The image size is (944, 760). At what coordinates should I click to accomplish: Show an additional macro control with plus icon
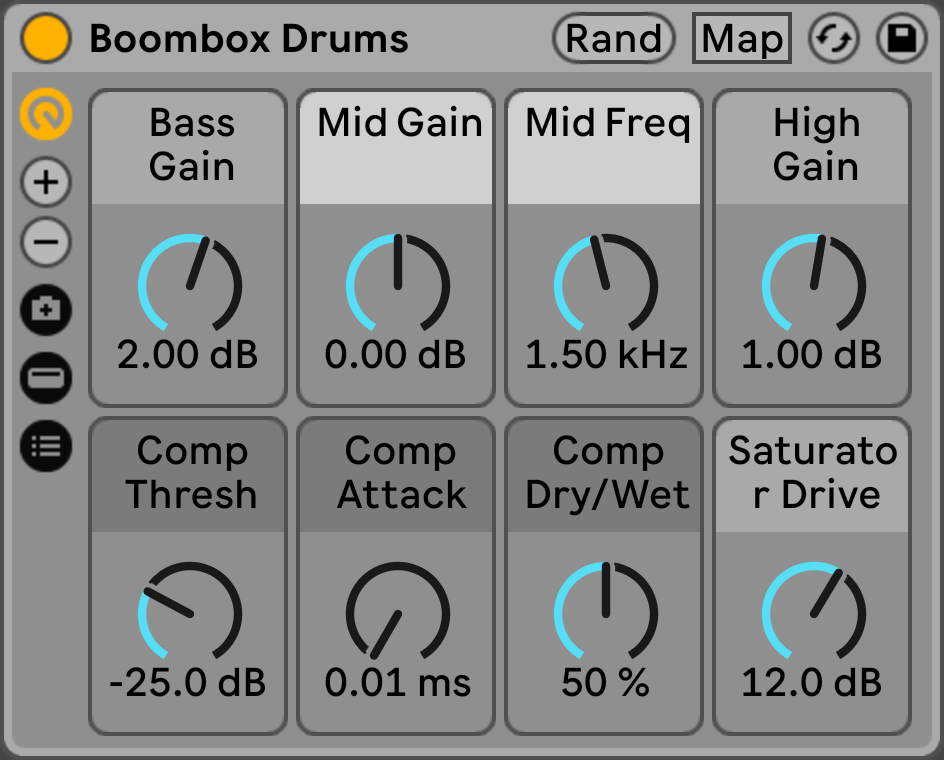click(45, 183)
